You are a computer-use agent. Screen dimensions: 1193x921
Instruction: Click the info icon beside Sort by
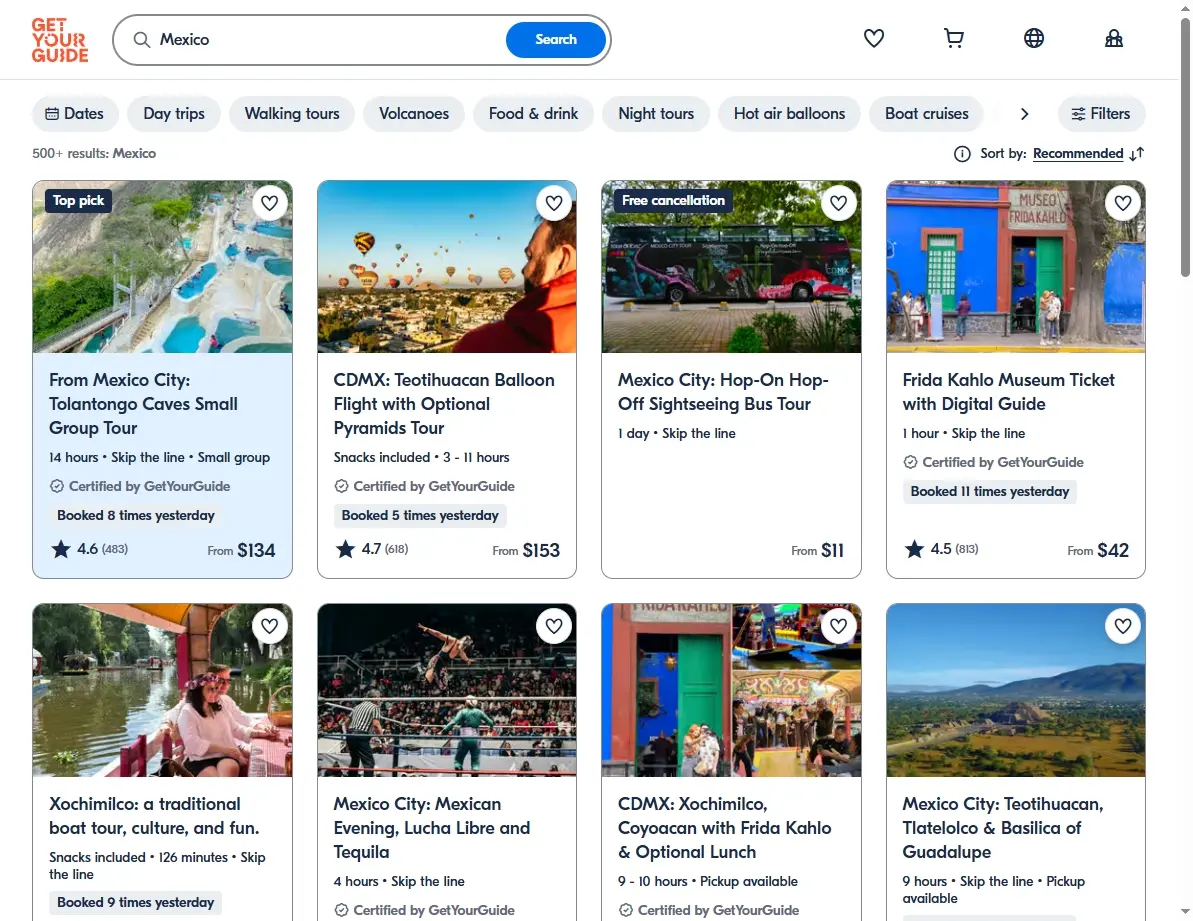[962, 154]
